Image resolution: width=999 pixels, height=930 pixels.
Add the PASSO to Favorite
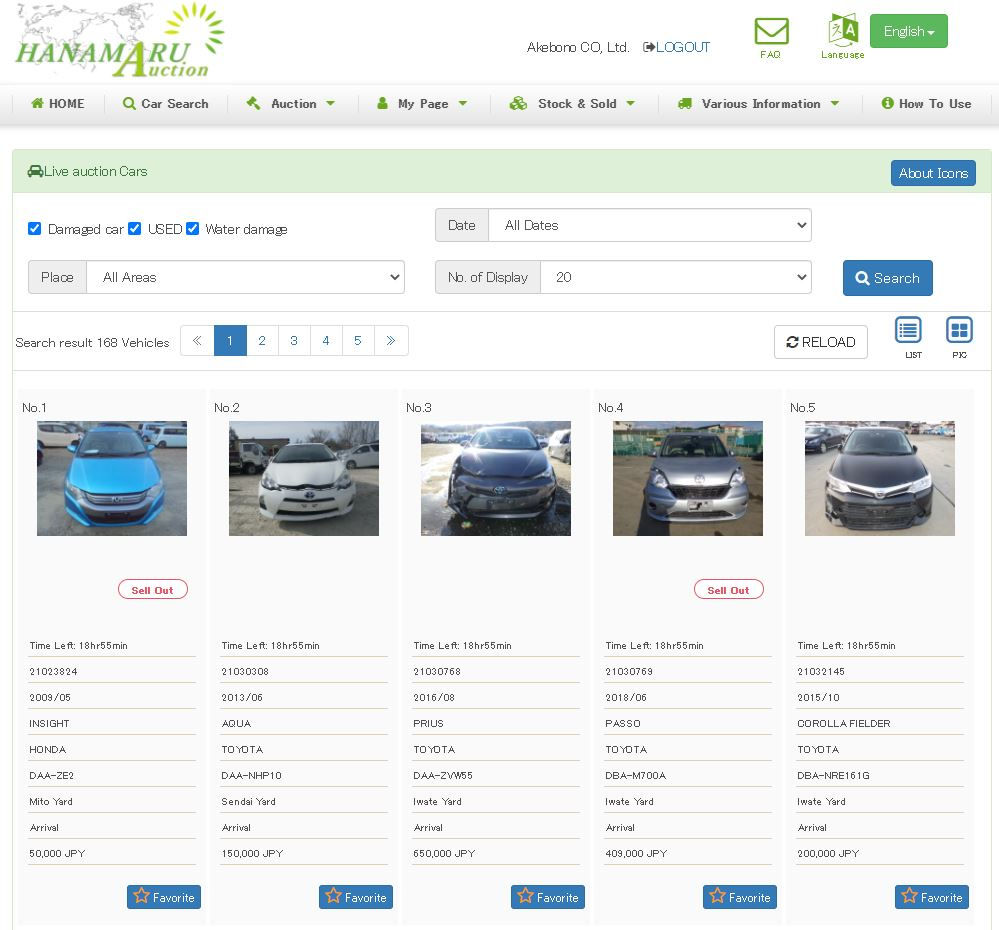(740, 897)
